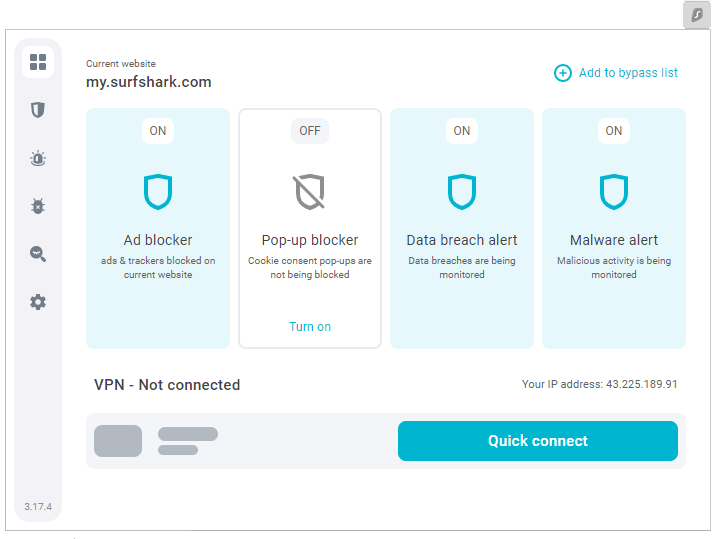Click the crossed-out Pop-up blocker shield icon

310,192
